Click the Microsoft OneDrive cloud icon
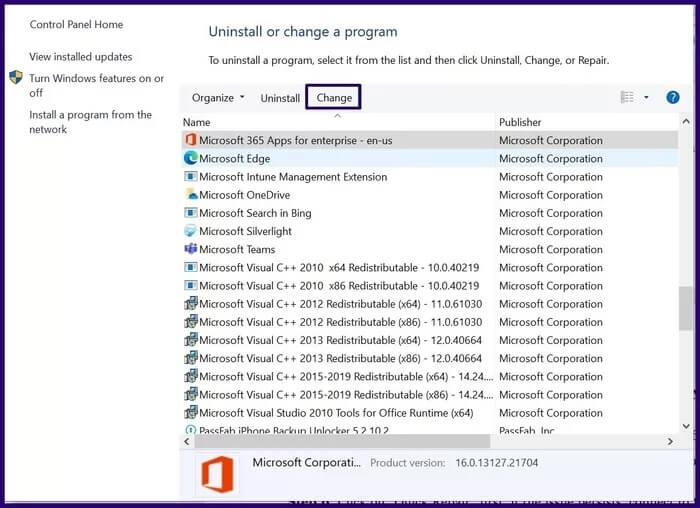Image resolution: width=700 pixels, height=508 pixels. point(191,194)
